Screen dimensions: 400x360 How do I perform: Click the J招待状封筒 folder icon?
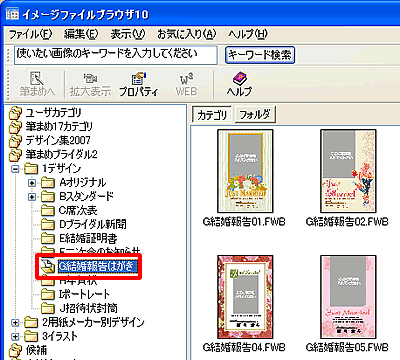point(48,308)
